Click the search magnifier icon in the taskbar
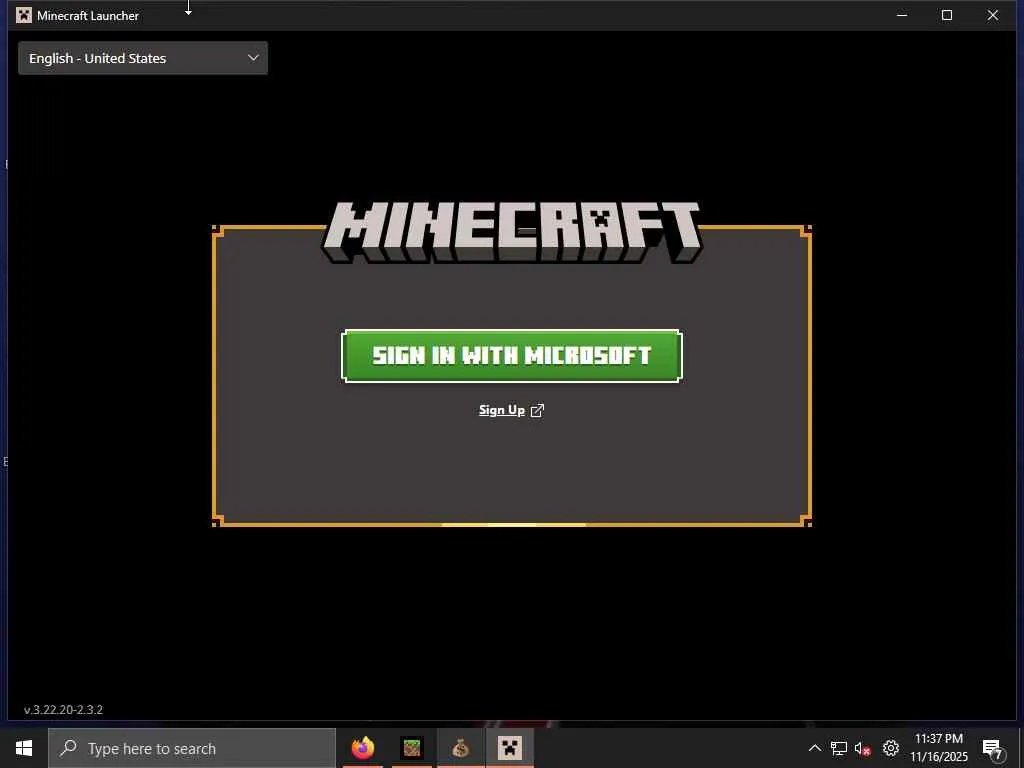 click(68, 748)
